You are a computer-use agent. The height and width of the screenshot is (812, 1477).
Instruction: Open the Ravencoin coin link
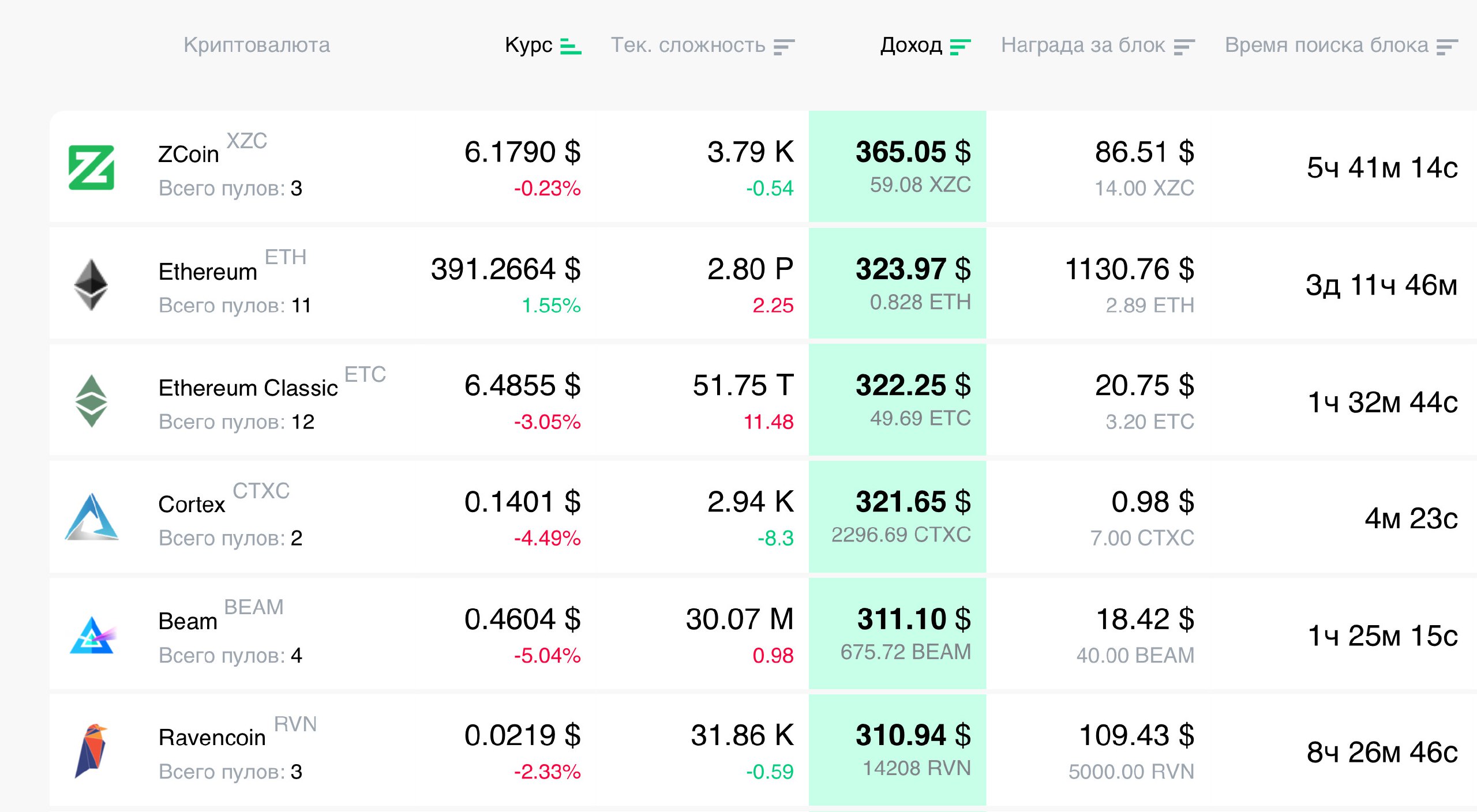click(x=212, y=738)
